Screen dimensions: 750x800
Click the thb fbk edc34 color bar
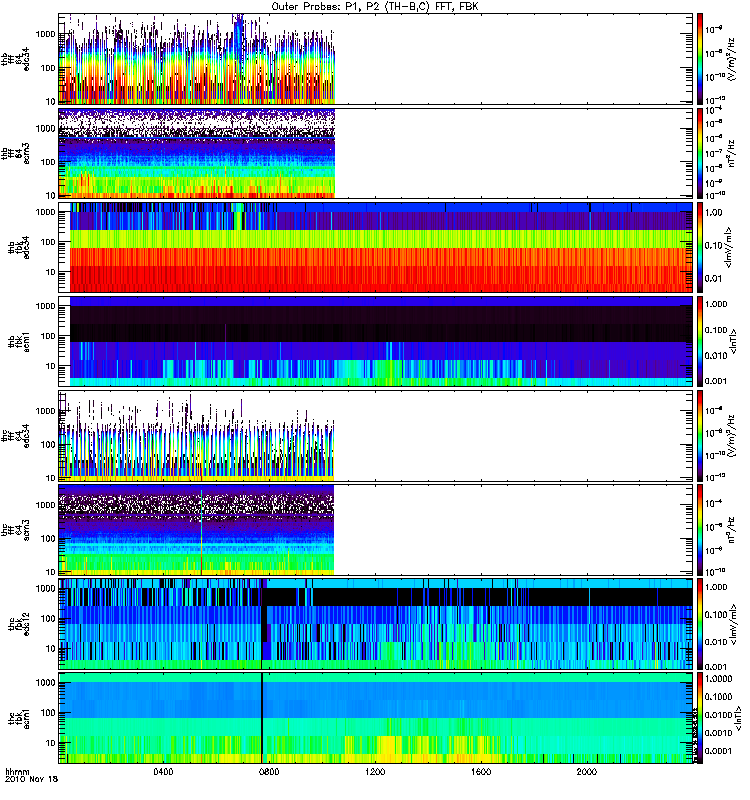[700, 247]
